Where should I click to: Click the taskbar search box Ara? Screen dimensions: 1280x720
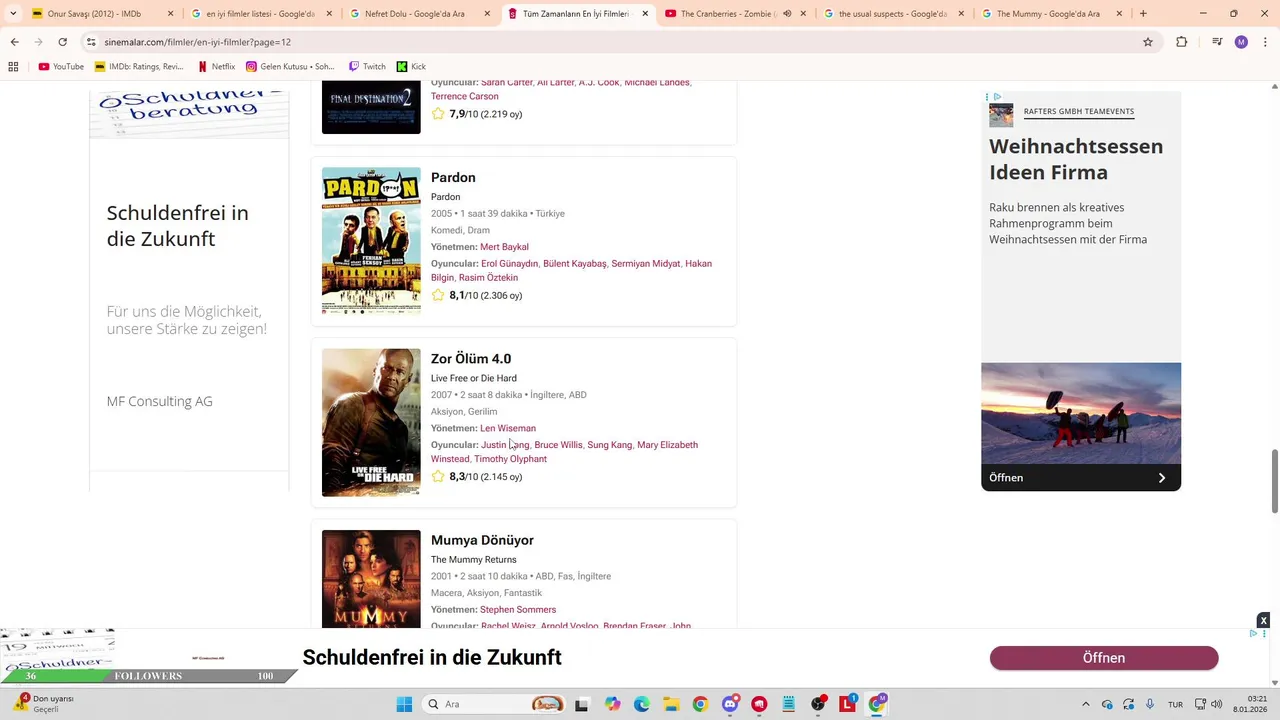(x=494, y=704)
